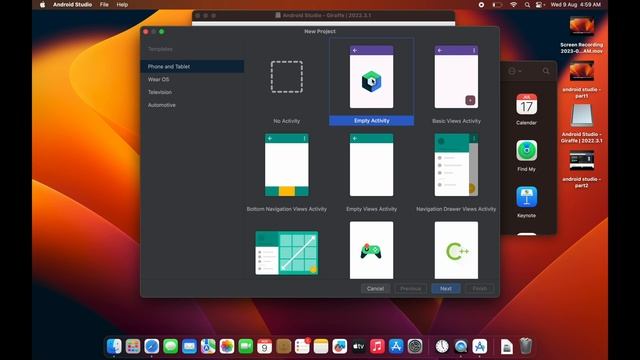Select Automotive template category

coord(192,105)
